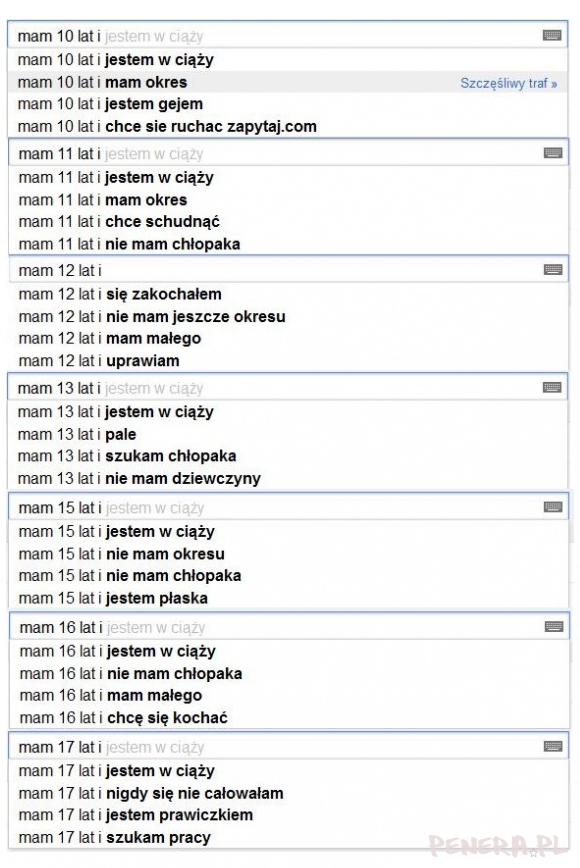Select the keyboard icon in the 'mam 13 lat' field
Image resolution: width=580 pixels, height=868 pixels.
point(552,388)
